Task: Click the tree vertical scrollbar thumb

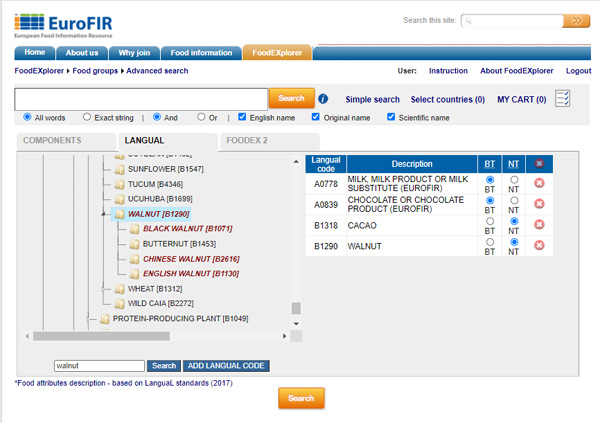Action: point(296,308)
